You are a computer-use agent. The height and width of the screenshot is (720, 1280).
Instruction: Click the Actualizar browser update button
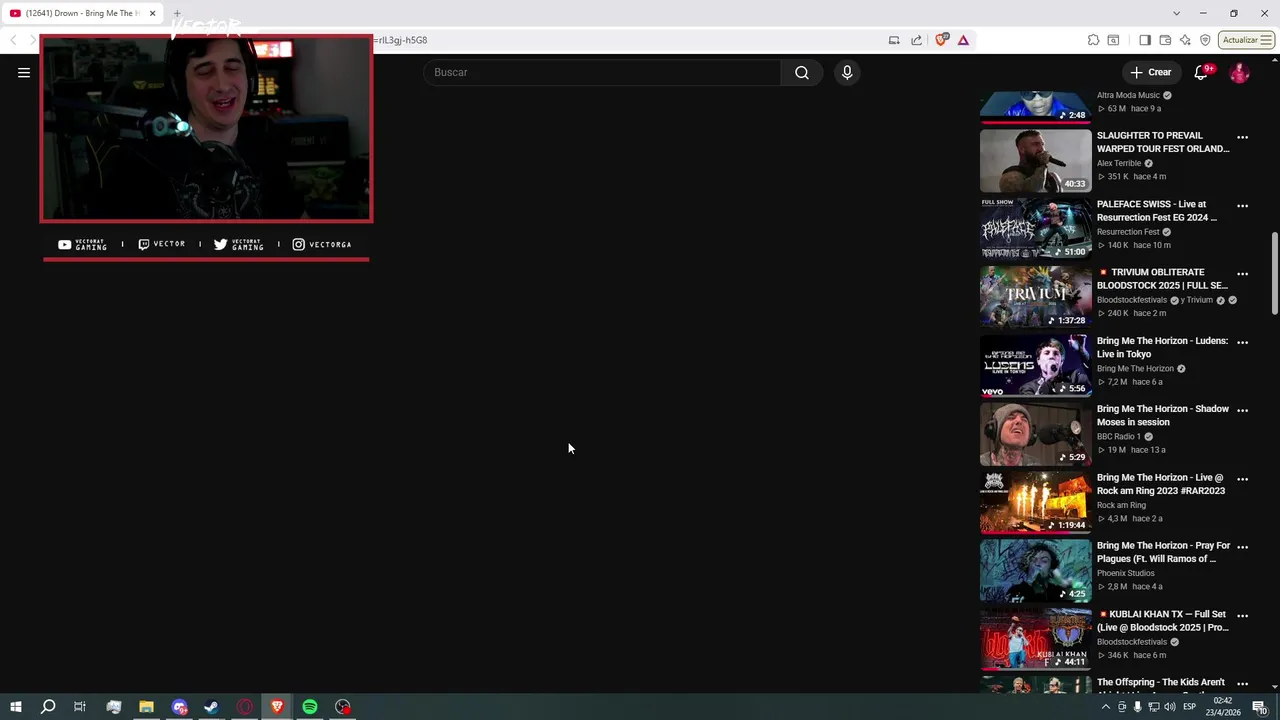pos(1247,40)
